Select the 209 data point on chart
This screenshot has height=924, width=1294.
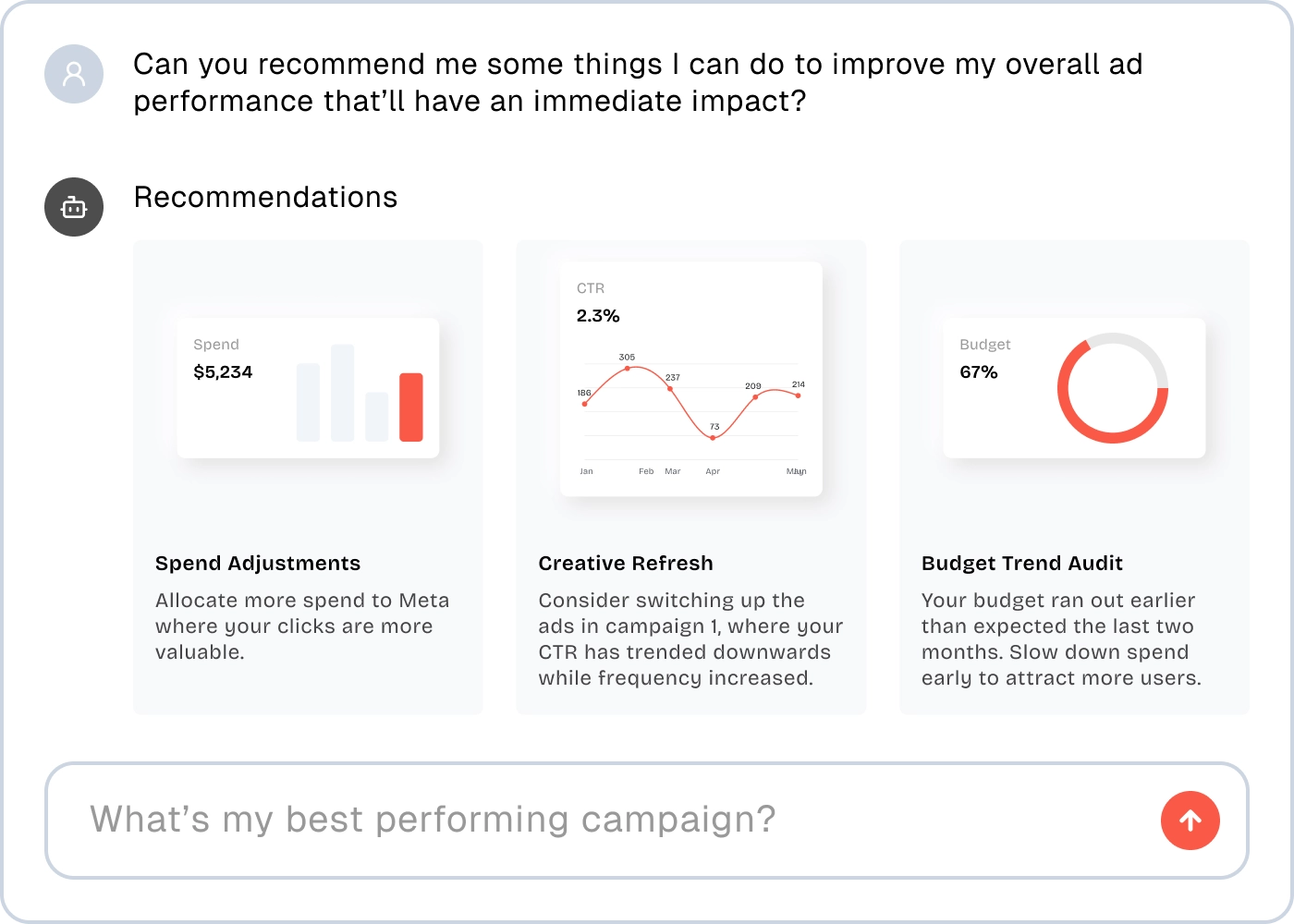coord(755,396)
